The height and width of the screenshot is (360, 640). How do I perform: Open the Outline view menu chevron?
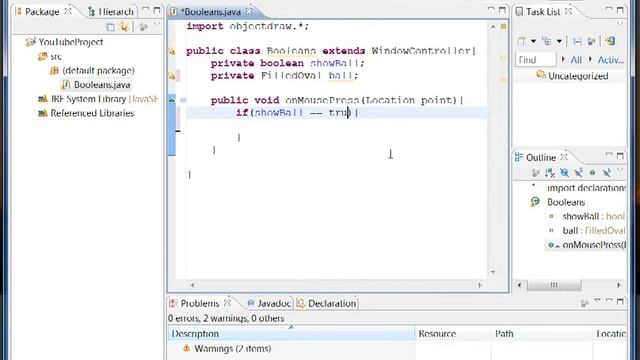point(620,171)
